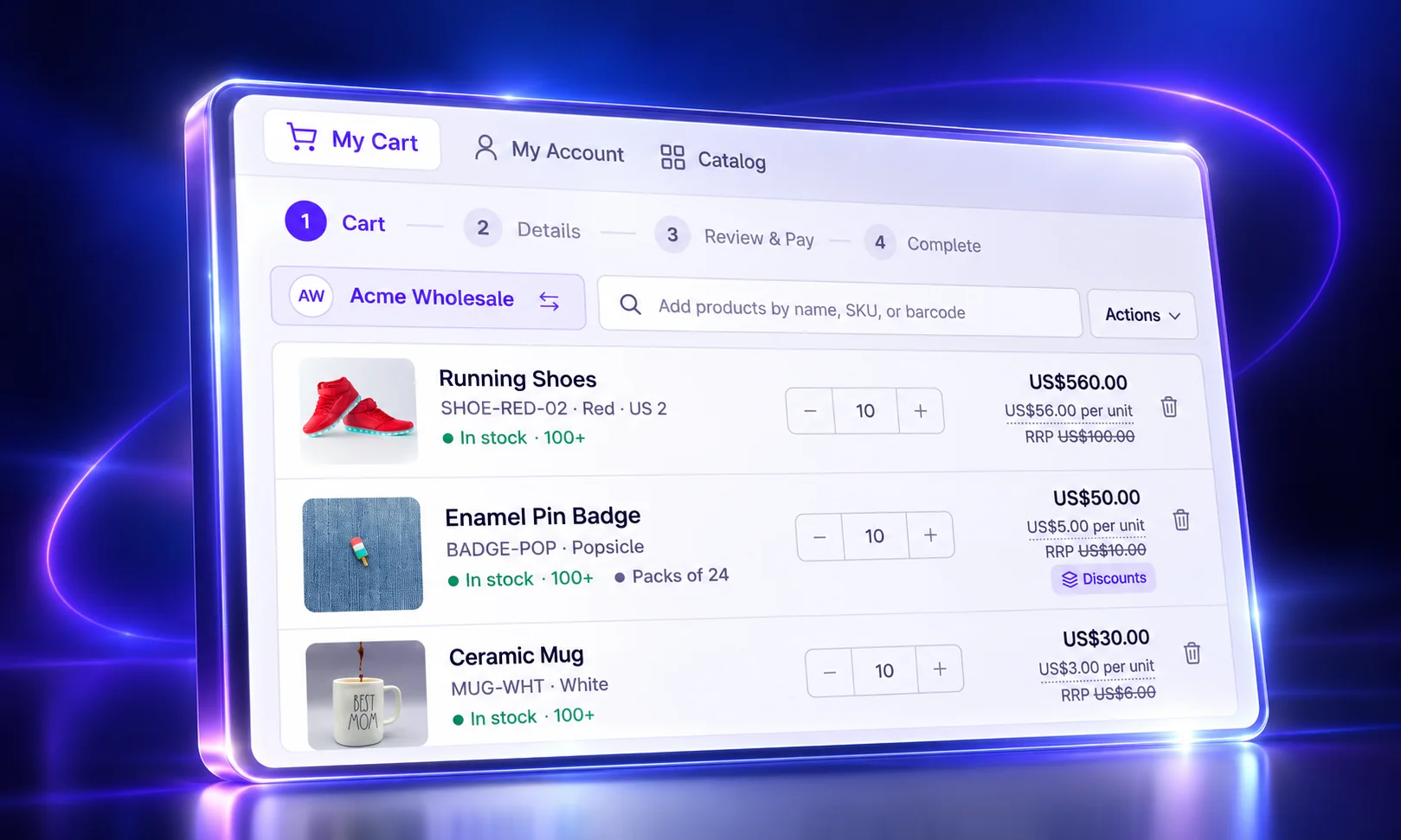The height and width of the screenshot is (840, 1401).
Task: Click the Discounts button
Action: 1104,579
